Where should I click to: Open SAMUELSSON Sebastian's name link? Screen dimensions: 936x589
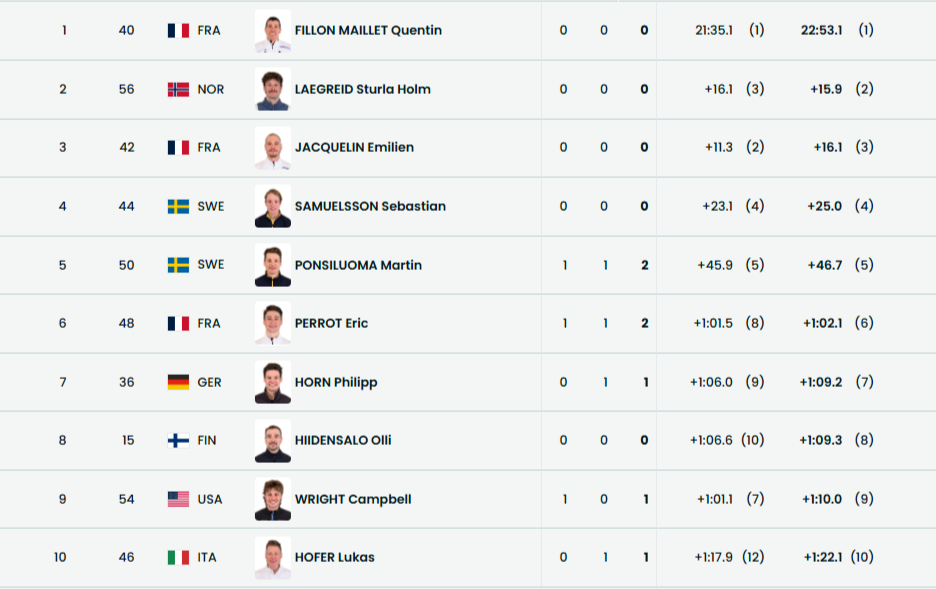click(x=370, y=206)
